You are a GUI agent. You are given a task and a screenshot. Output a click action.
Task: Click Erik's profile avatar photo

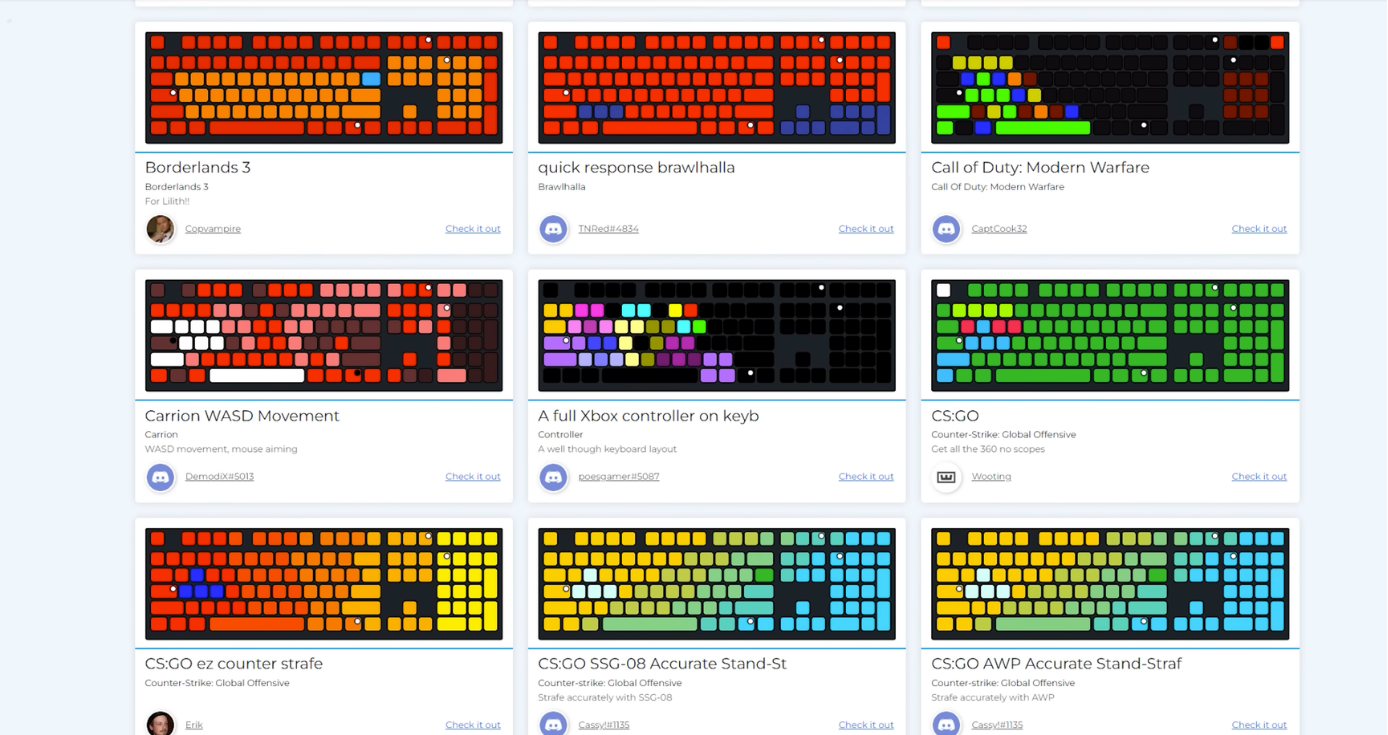click(x=160, y=723)
